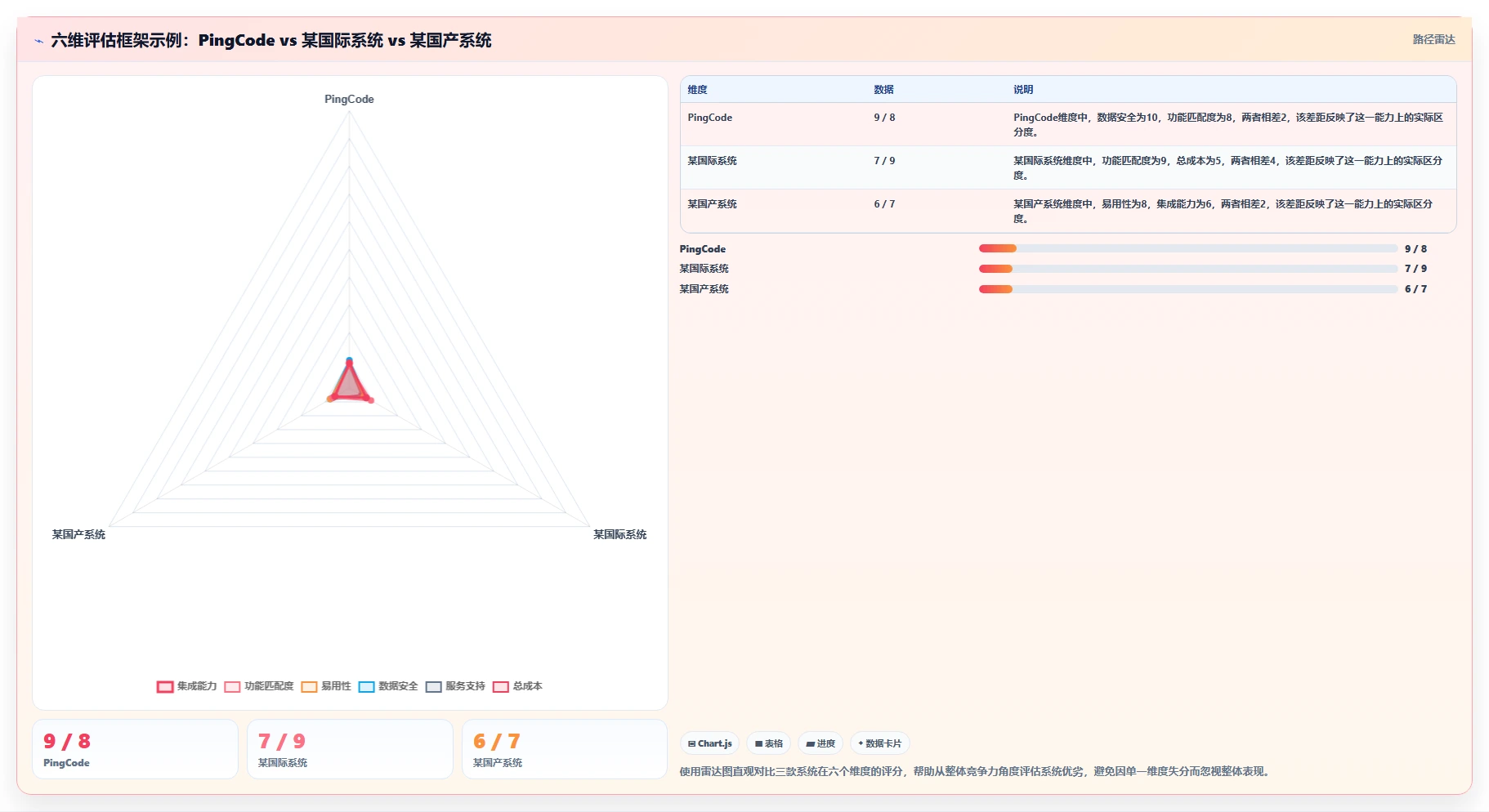Toggle the 集成能力 legend swatch
This screenshot has height=812, width=1489.
[165, 686]
